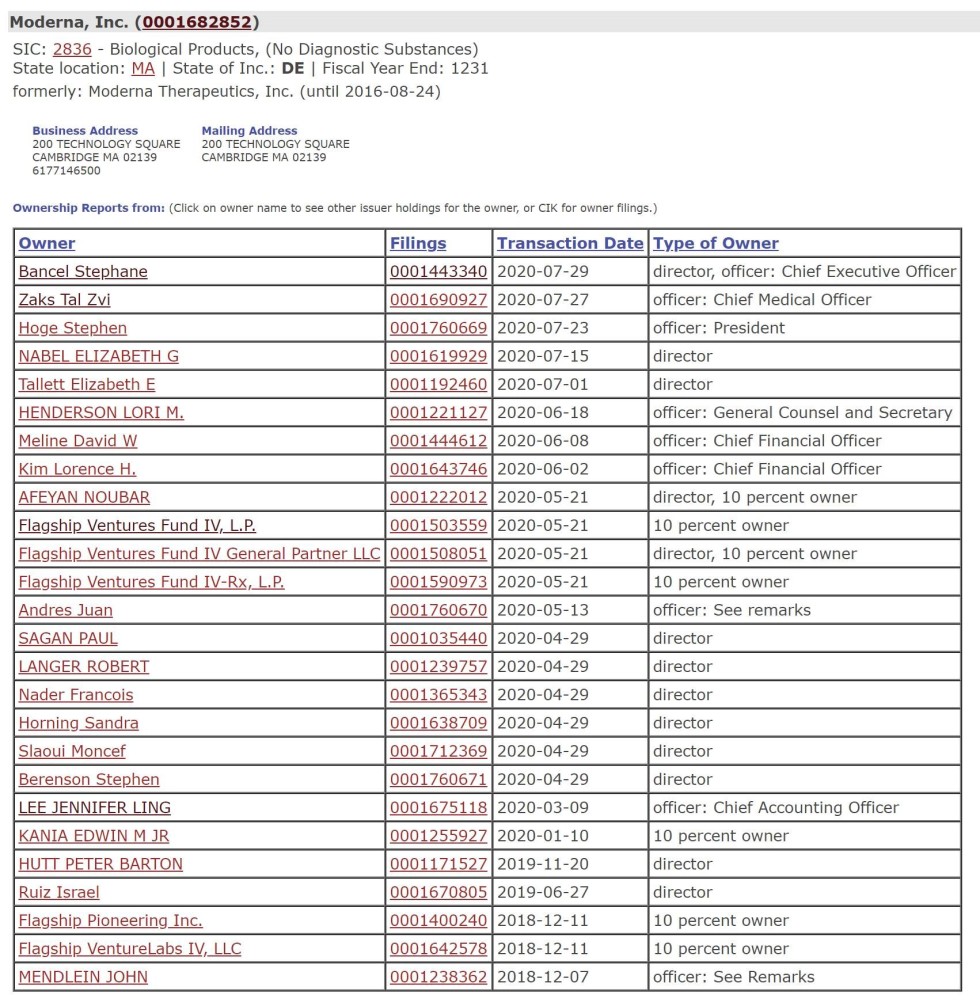Open filings CIK 0001238362

click(438, 977)
